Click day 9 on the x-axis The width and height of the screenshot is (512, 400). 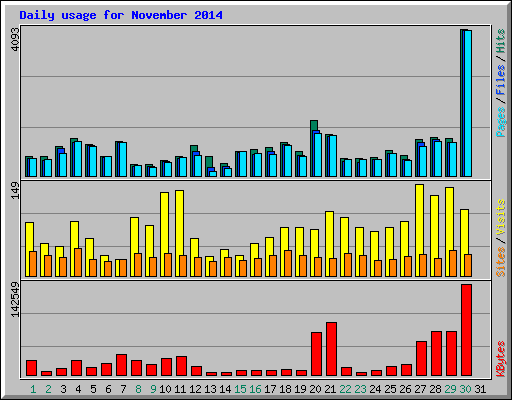tap(153, 389)
